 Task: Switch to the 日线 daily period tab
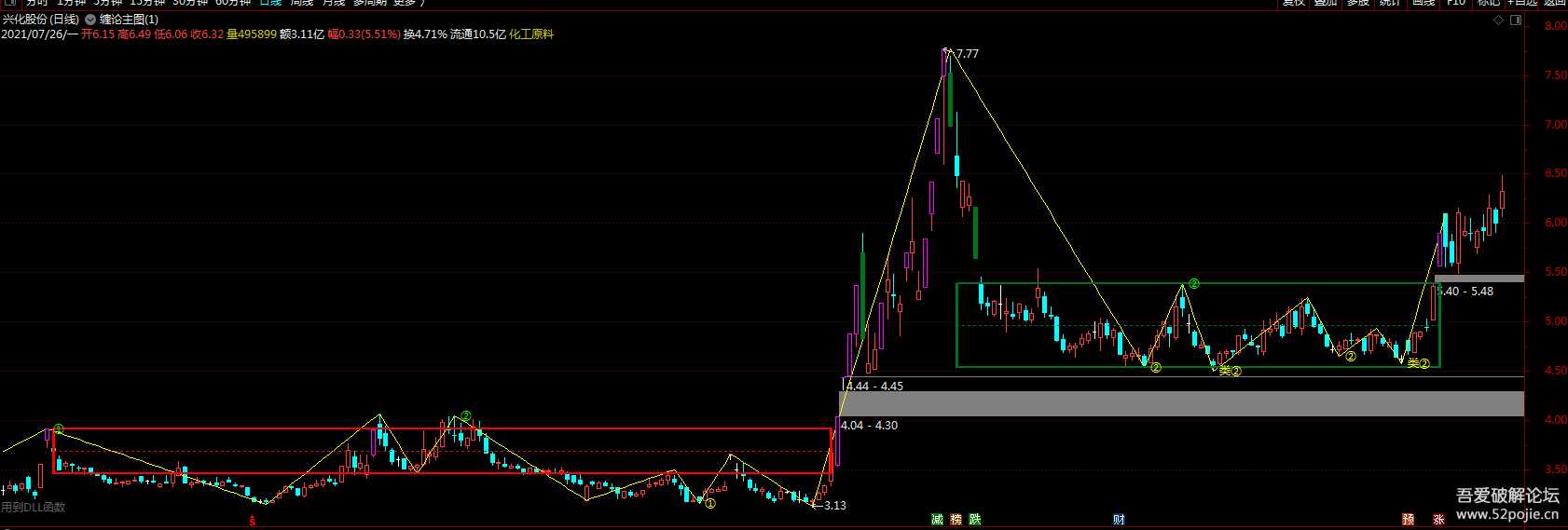[269, 3]
